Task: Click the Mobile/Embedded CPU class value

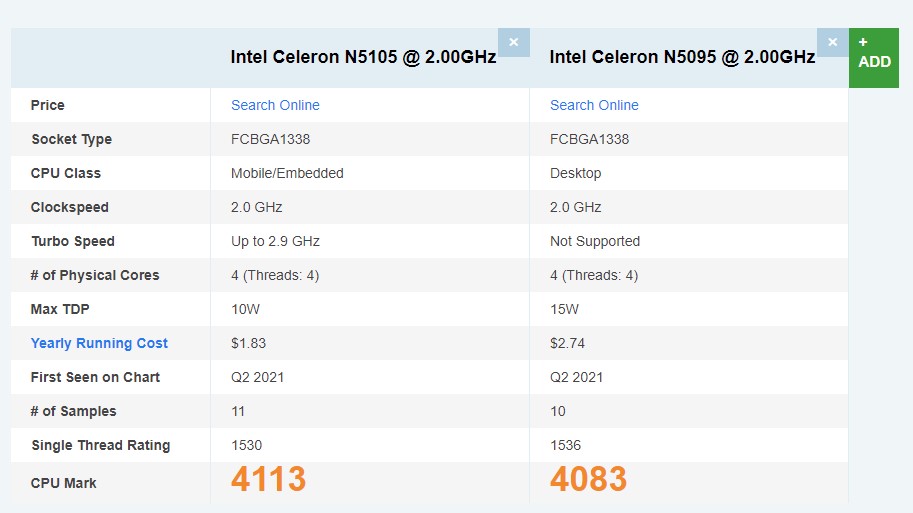Action: 287,173
